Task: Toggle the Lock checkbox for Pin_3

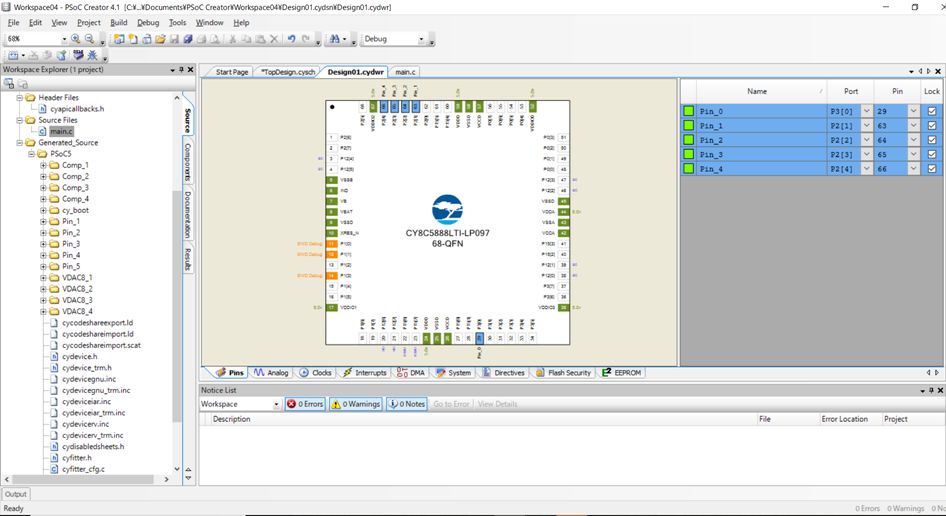Action: [932, 154]
